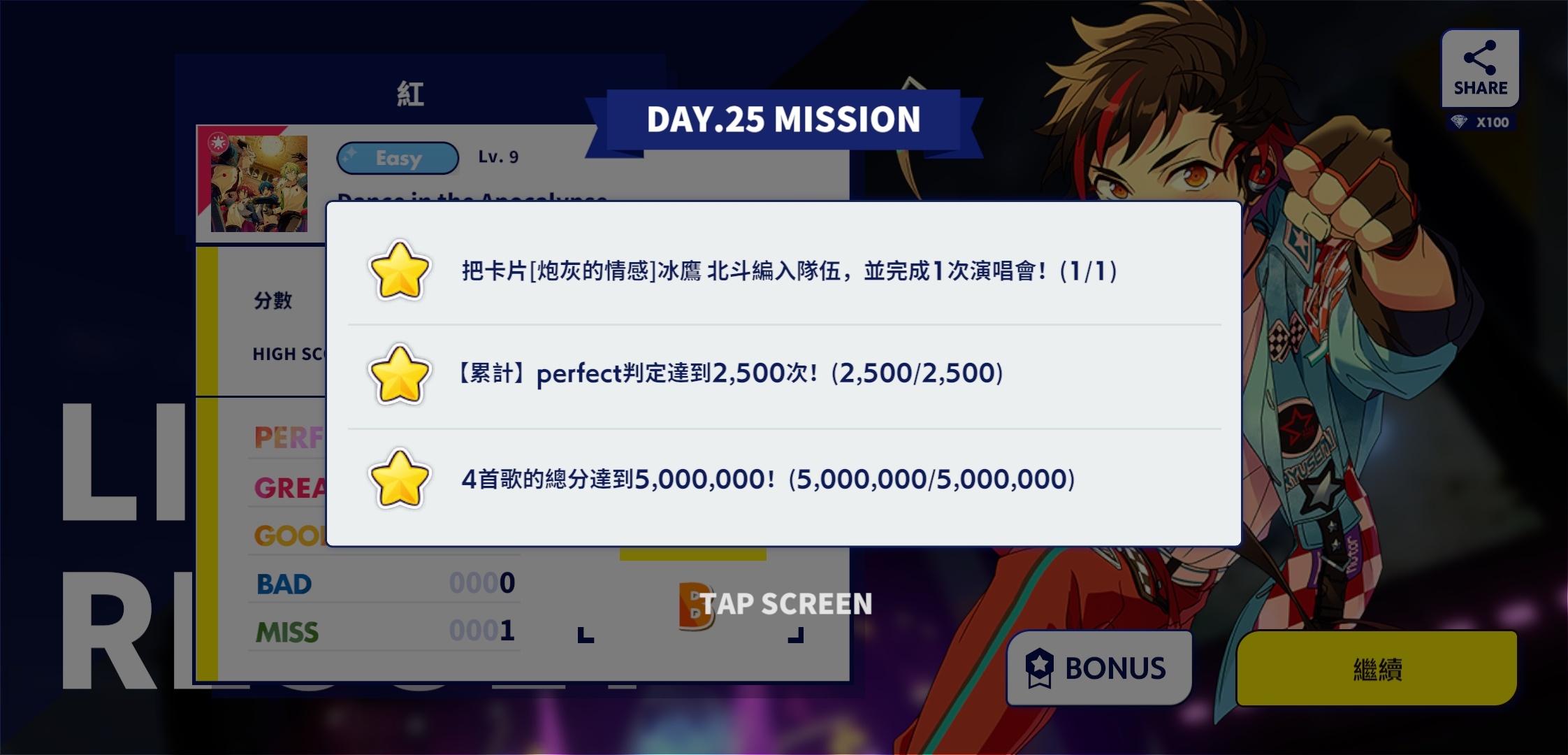Screen dimensions: 1568x755
Task: Click the star beside the 5,000,000 score mission
Action: 400,479
